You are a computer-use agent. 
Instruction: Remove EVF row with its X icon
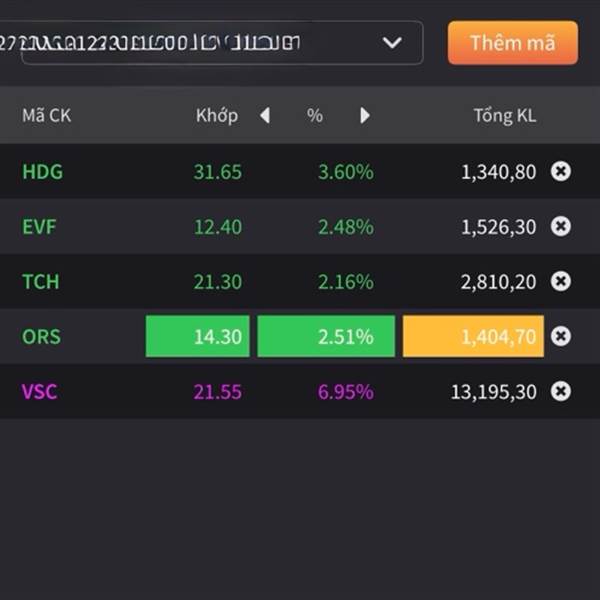[x=561, y=226]
